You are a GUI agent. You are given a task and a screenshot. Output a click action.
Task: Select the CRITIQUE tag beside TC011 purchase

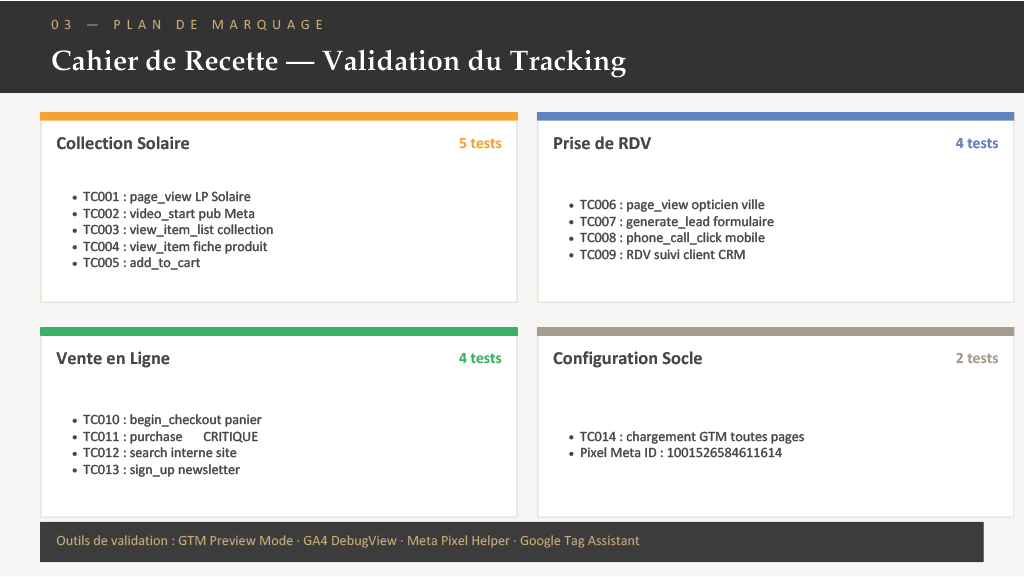coord(231,437)
